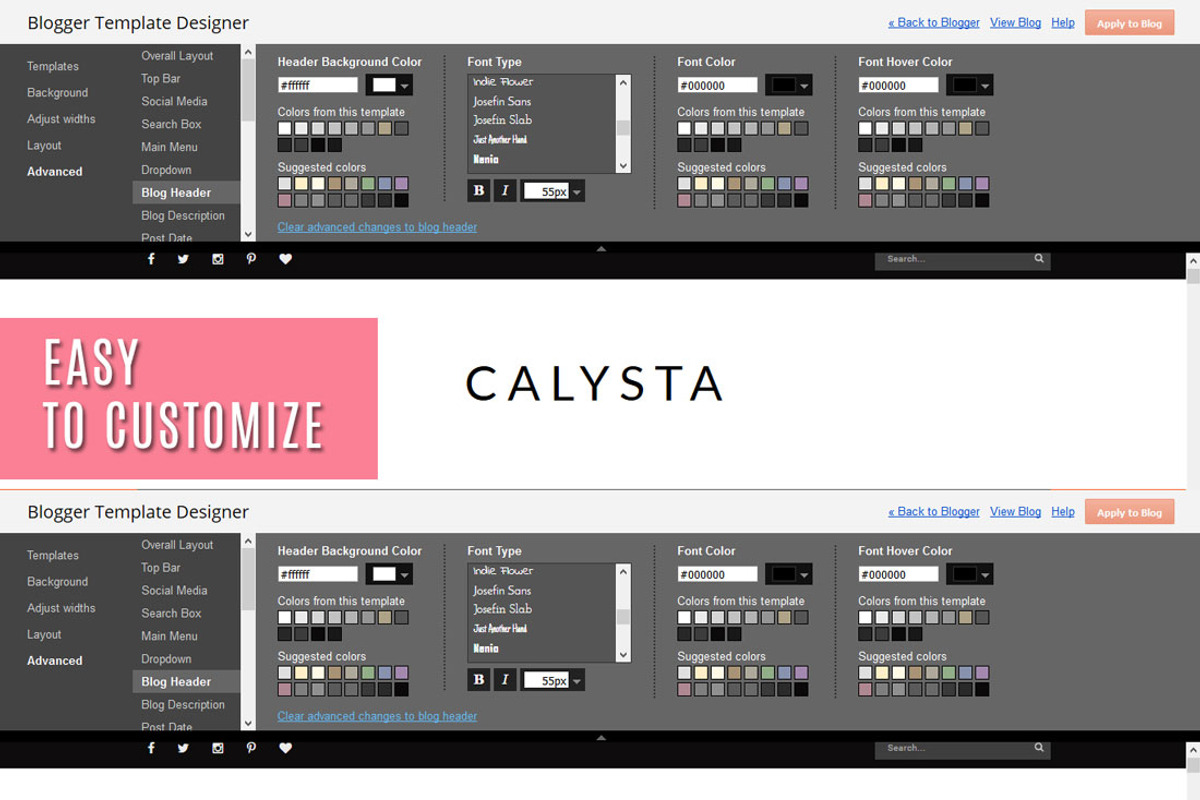The image size is (1200, 800).
Task: Select Background in upper designer left menu
Action: 58,93
